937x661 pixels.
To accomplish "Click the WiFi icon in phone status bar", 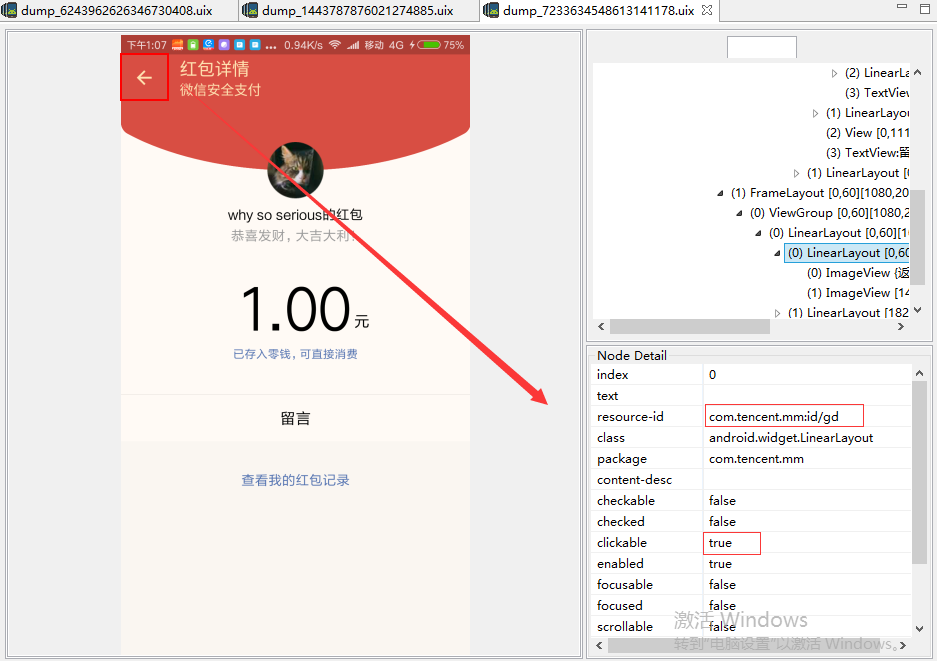I will point(335,45).
